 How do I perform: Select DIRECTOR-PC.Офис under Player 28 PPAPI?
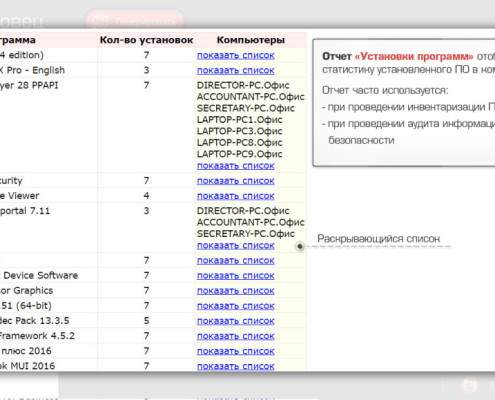[243, 85]
